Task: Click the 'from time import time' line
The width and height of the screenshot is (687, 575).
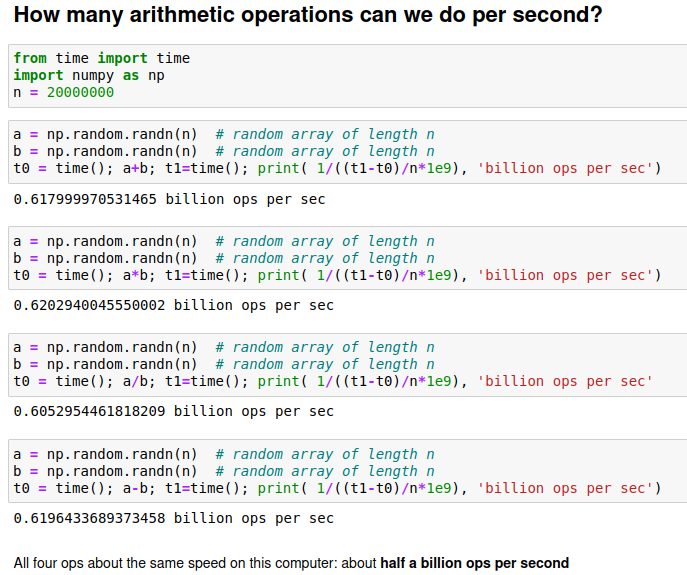Action: click(101, 58)
